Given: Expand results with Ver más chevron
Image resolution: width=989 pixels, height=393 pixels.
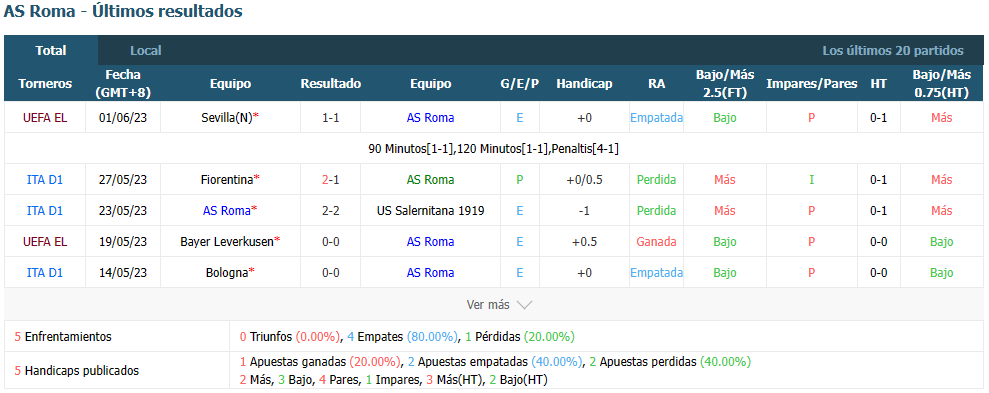Looking at the screenshot, I should (x=524, y=305).
